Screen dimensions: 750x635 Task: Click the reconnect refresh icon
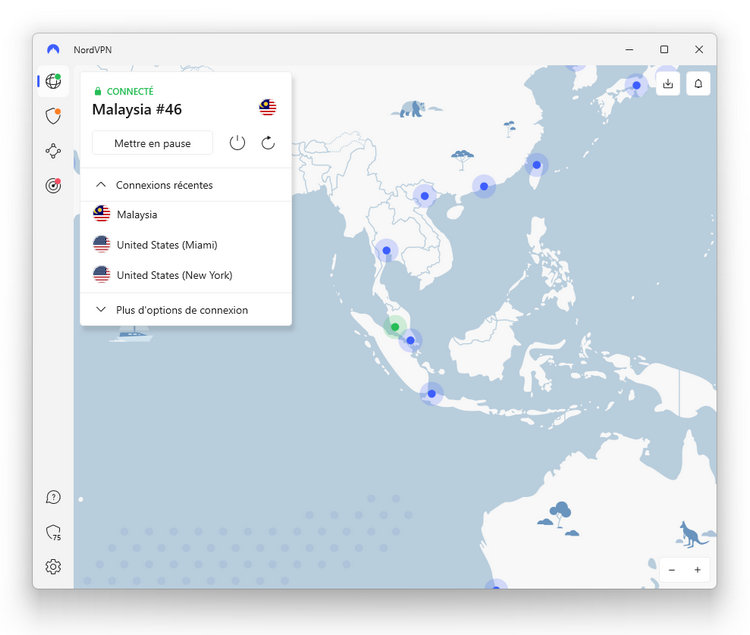tap(268, 143)
